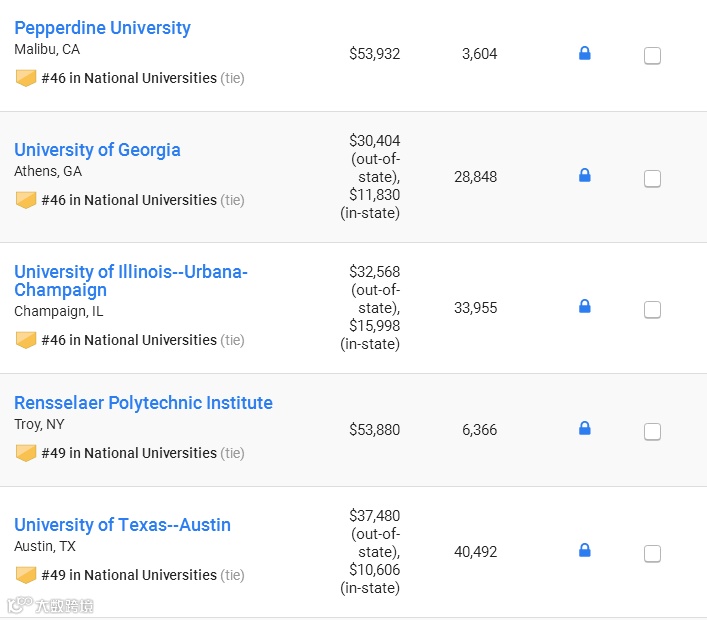Tick the University of Georgia checkbox
Viewport: 707px width, 620px height.
(652, 179)
